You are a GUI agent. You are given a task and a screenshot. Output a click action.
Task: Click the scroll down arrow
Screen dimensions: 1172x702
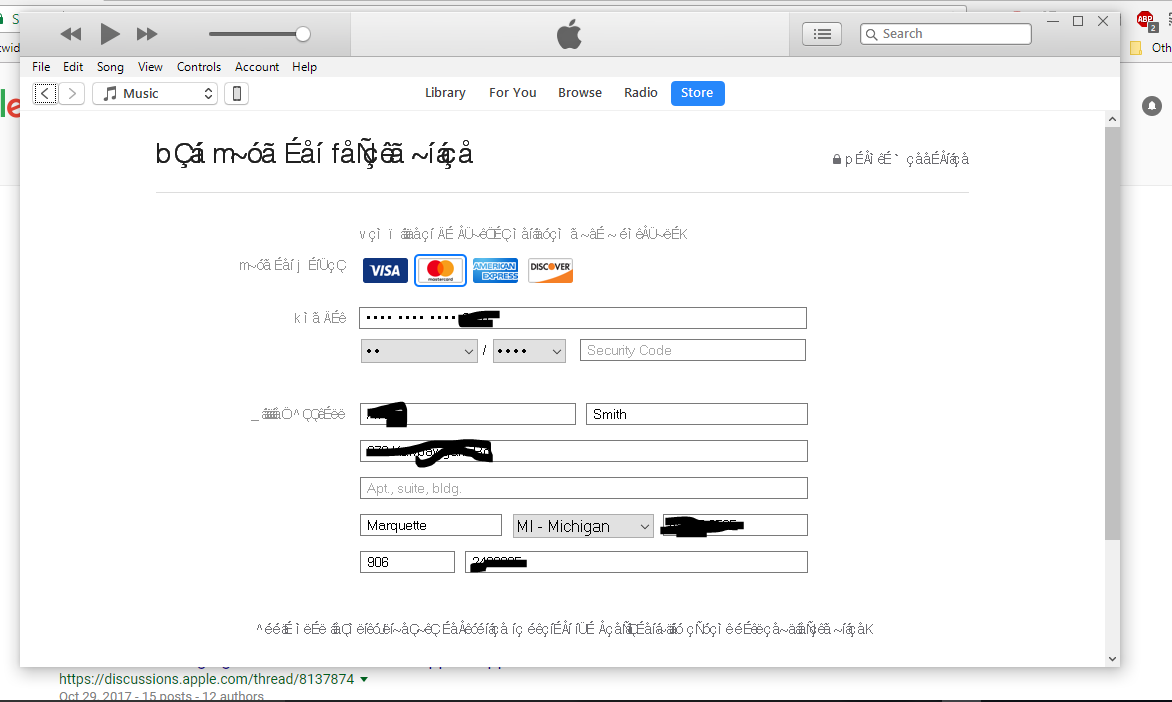click(1112, 659)
